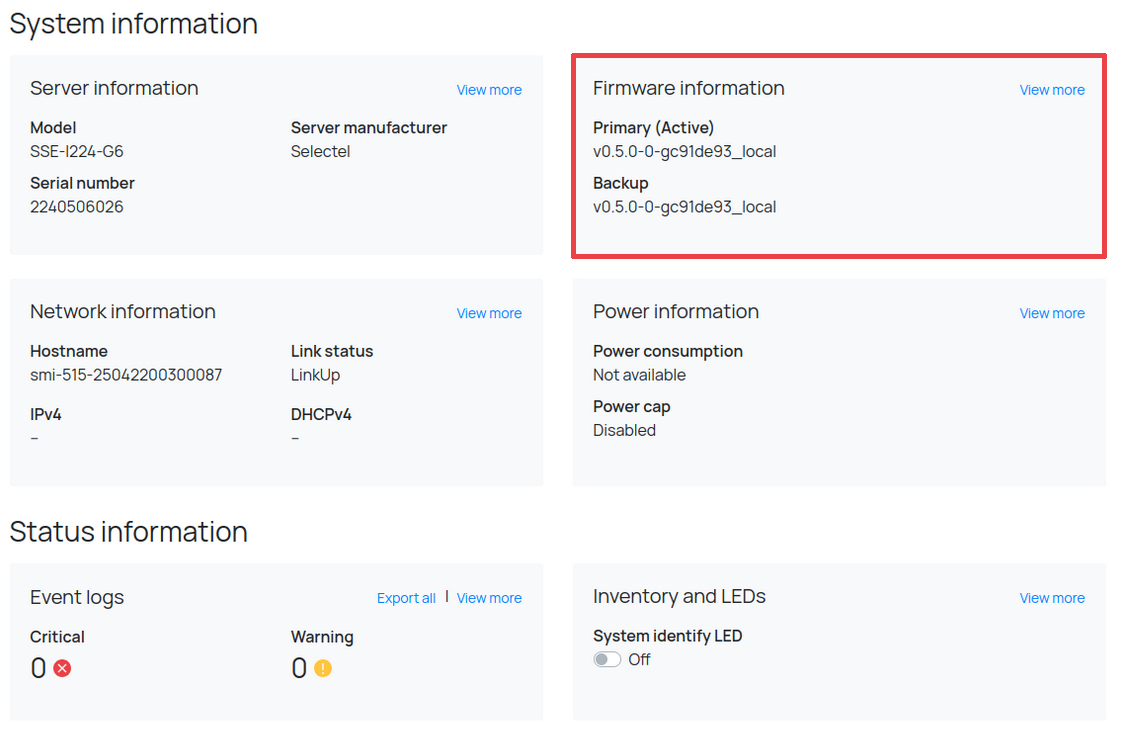Select the serial number 2240506026
The width and height of the screenshot is (1137, 748).
(77, 207)
